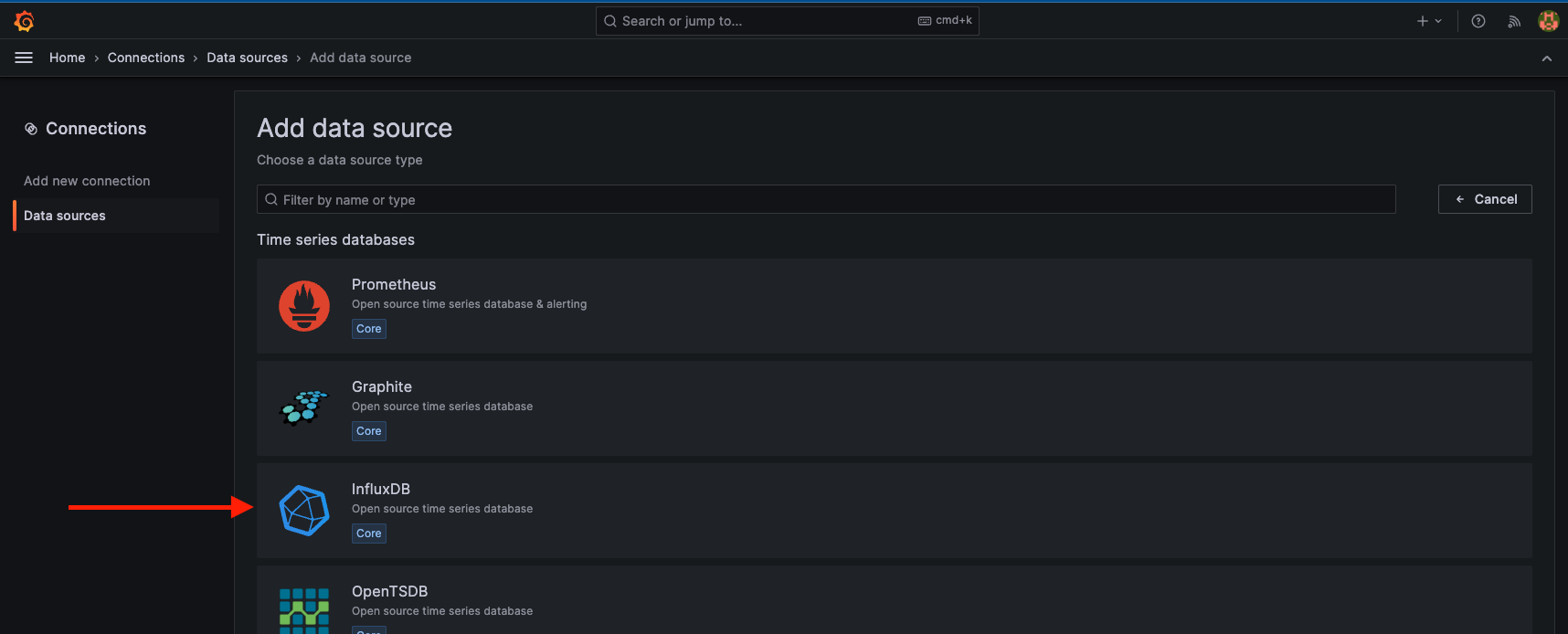Click the OpenTSDB logo icon
This screenshot has width=1568, height=634.
304,610
